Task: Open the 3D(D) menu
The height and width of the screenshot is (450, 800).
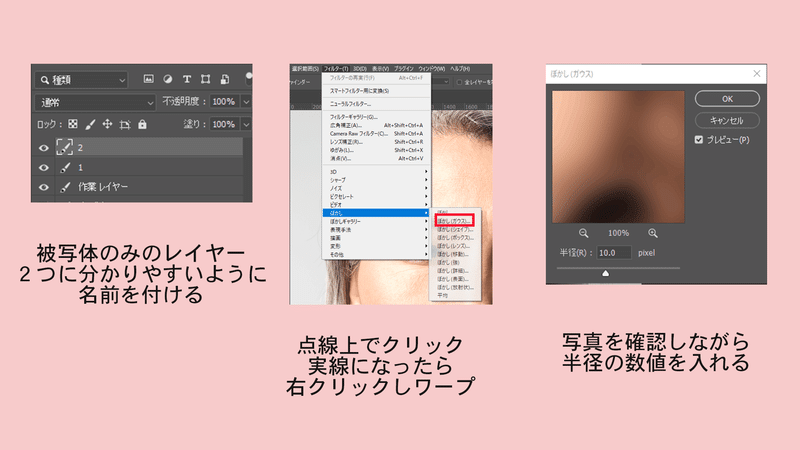Action: point(360,68)
